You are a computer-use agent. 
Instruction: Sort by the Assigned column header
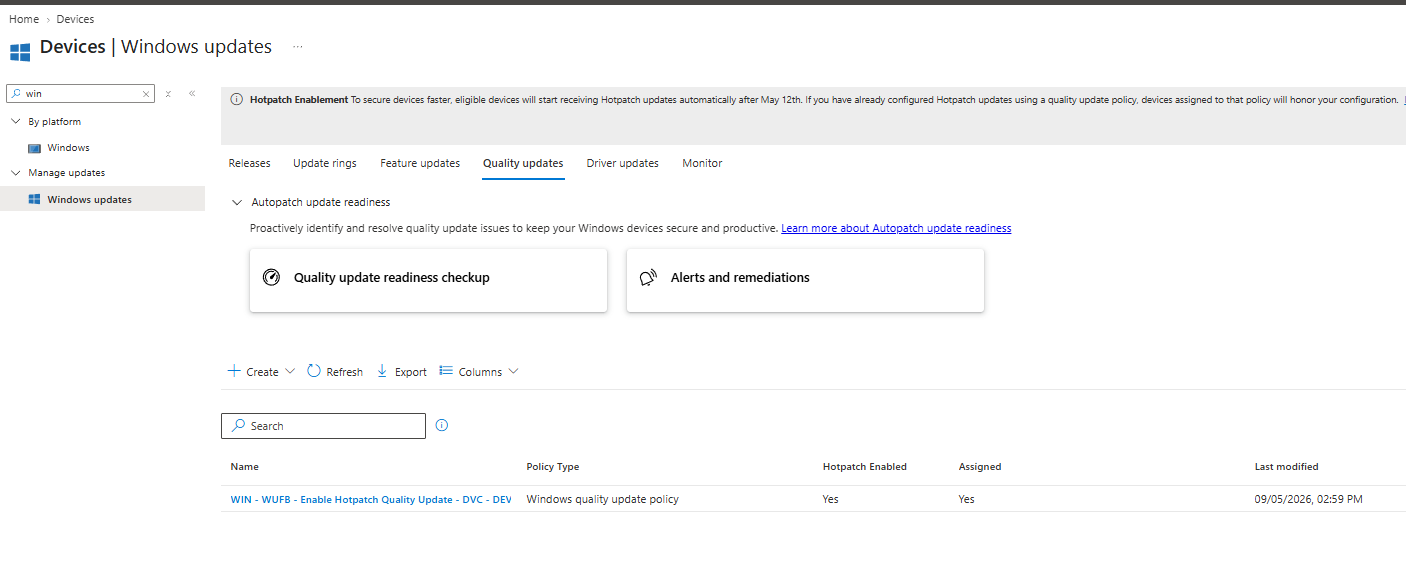point(980,467)
